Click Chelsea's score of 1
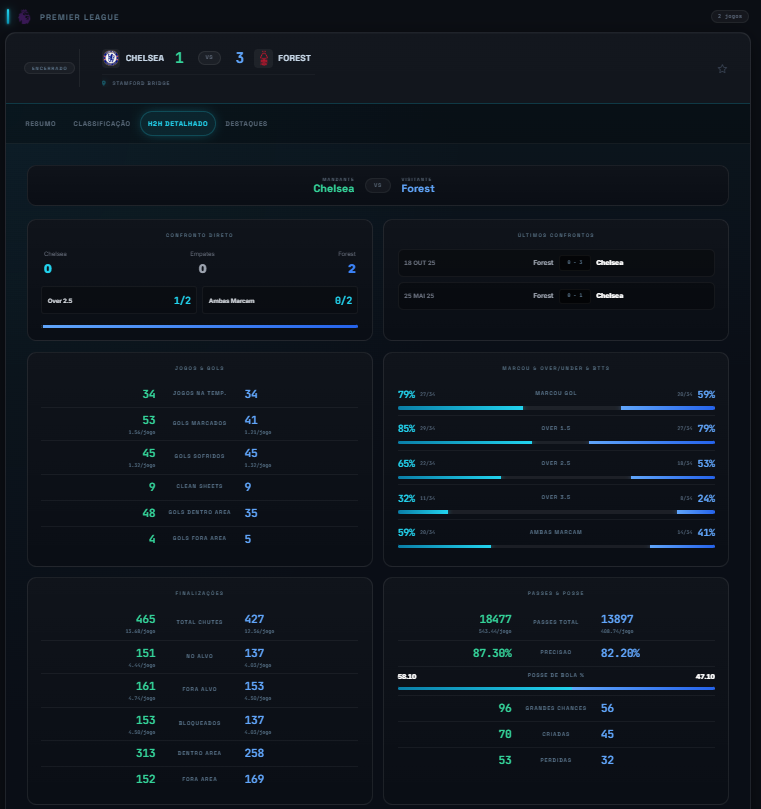Screen dimensions: 761x809 179,58
